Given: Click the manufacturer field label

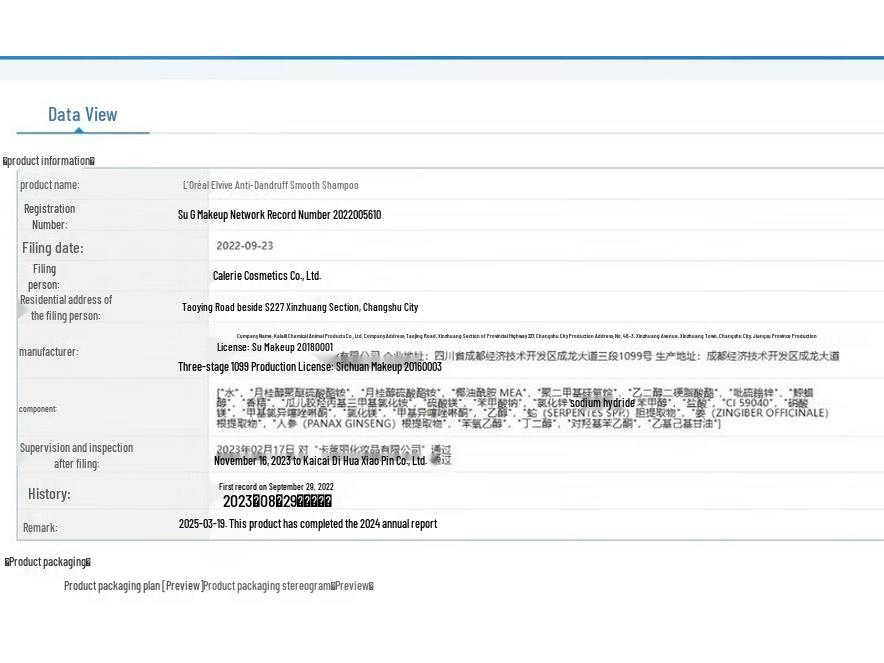Looking at the screenshot, I should point(48,352).
